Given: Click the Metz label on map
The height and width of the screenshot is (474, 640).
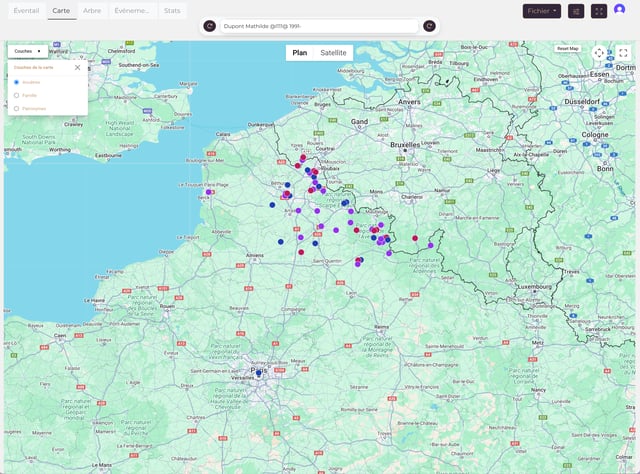Looking at the screenshot, I should 538,343.
